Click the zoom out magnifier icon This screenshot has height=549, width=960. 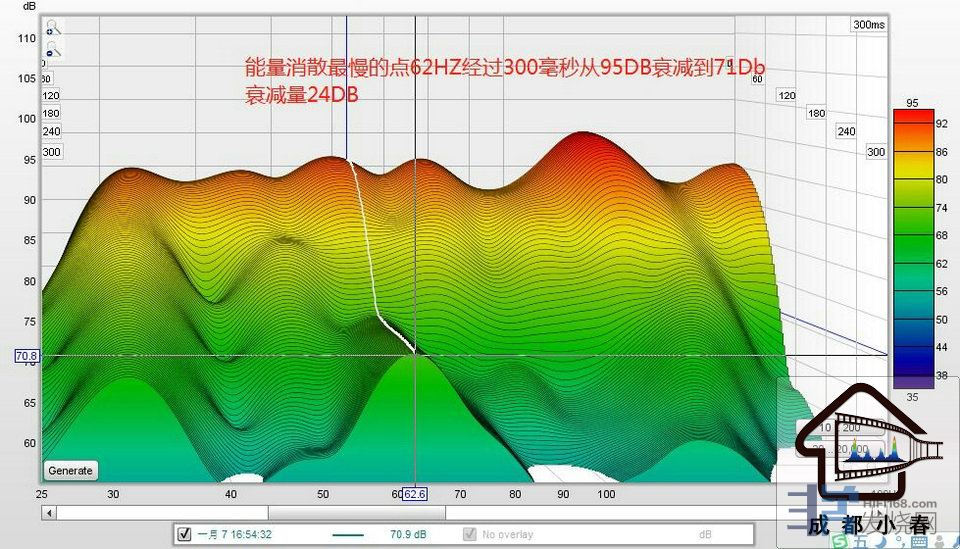[x=52, y=48]
